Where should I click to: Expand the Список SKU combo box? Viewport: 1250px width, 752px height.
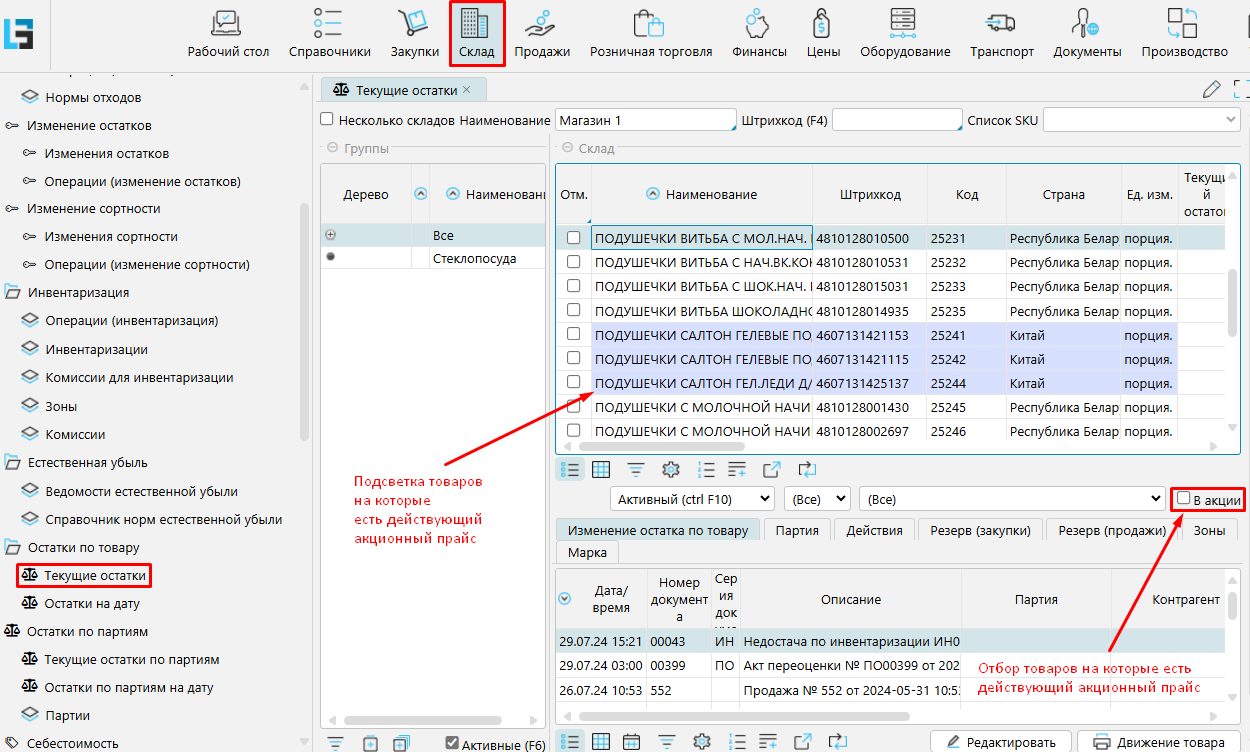(x=1230, y=120)
